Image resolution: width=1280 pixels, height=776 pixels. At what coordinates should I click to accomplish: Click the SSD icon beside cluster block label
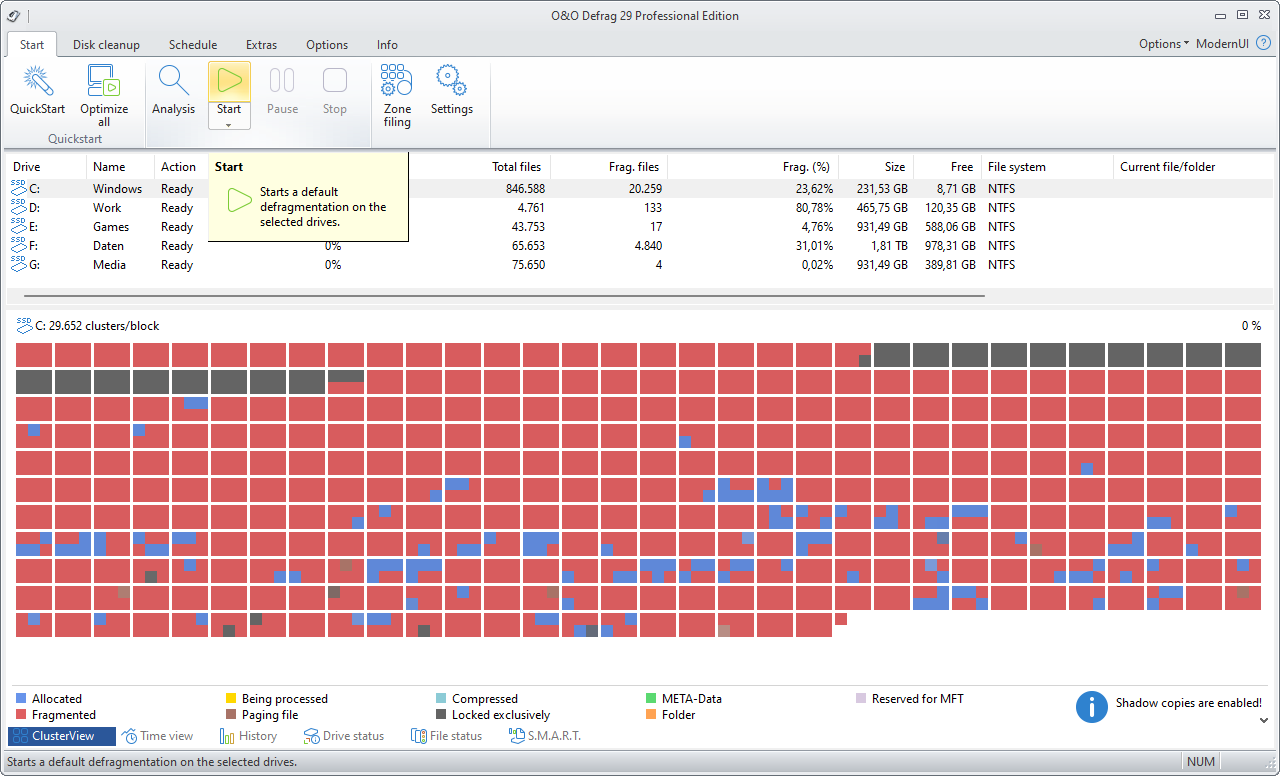[x=24, y=325]
